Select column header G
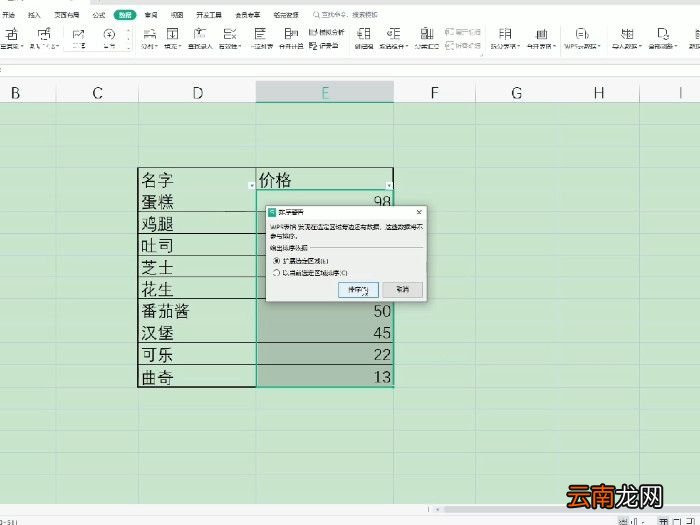Image resolution: width=700 pixels, height=525 pixels. coord(517,92)
